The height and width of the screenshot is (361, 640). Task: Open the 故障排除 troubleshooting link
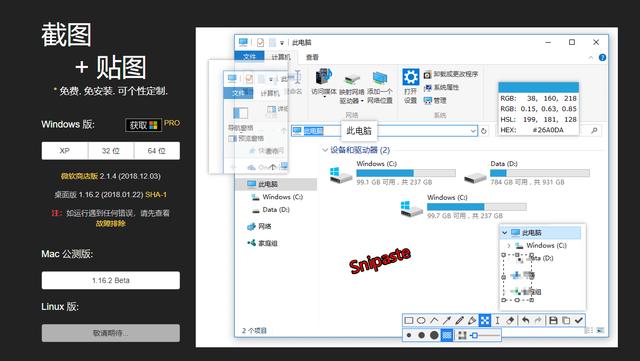(x=111, y=223)
